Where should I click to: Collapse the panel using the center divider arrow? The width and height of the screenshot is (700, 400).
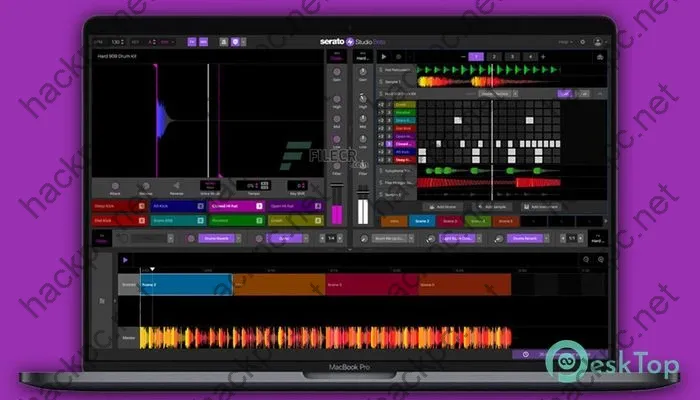click(350, 250)
